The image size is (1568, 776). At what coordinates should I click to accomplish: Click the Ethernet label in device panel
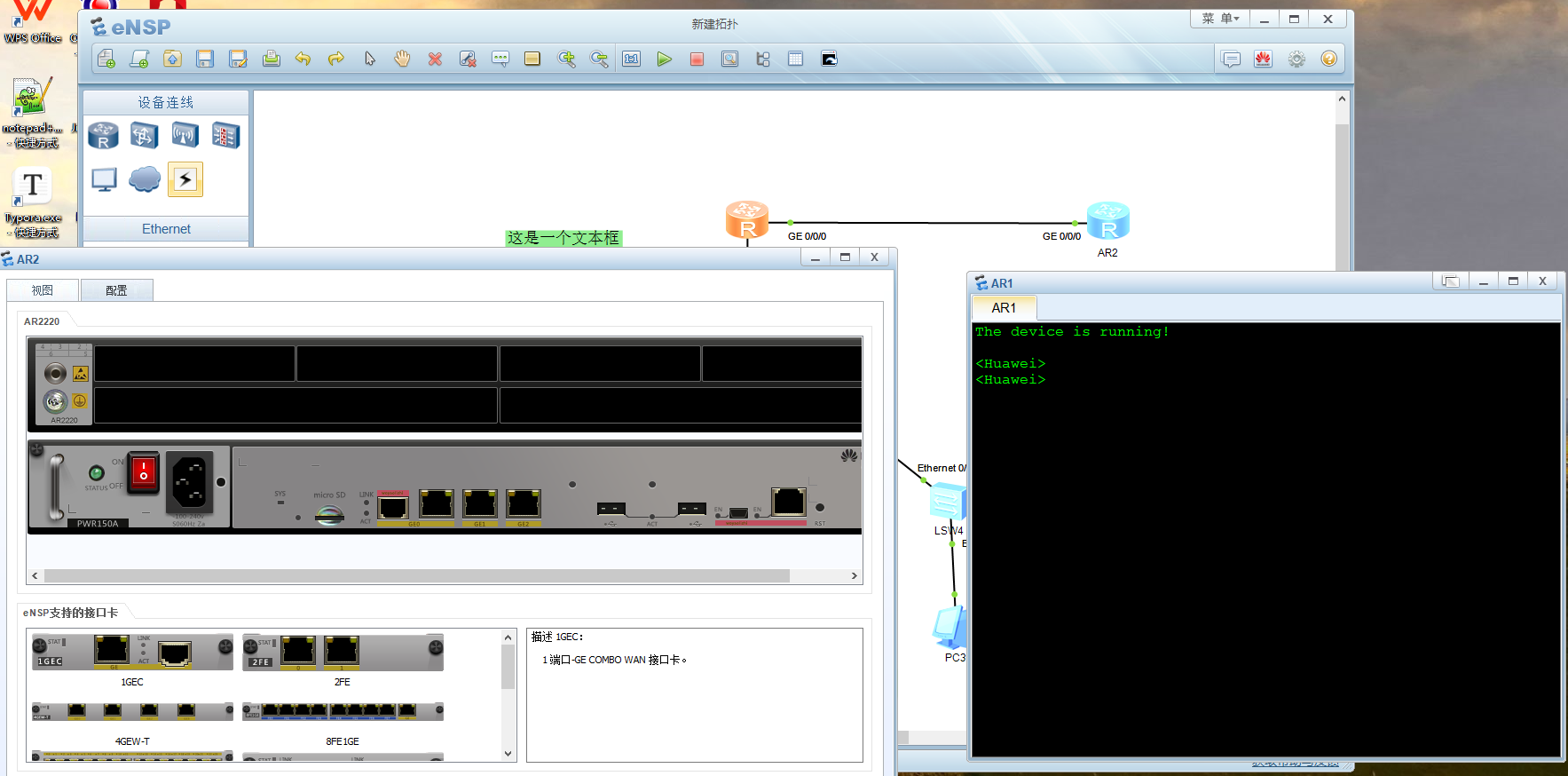[166, 229]
